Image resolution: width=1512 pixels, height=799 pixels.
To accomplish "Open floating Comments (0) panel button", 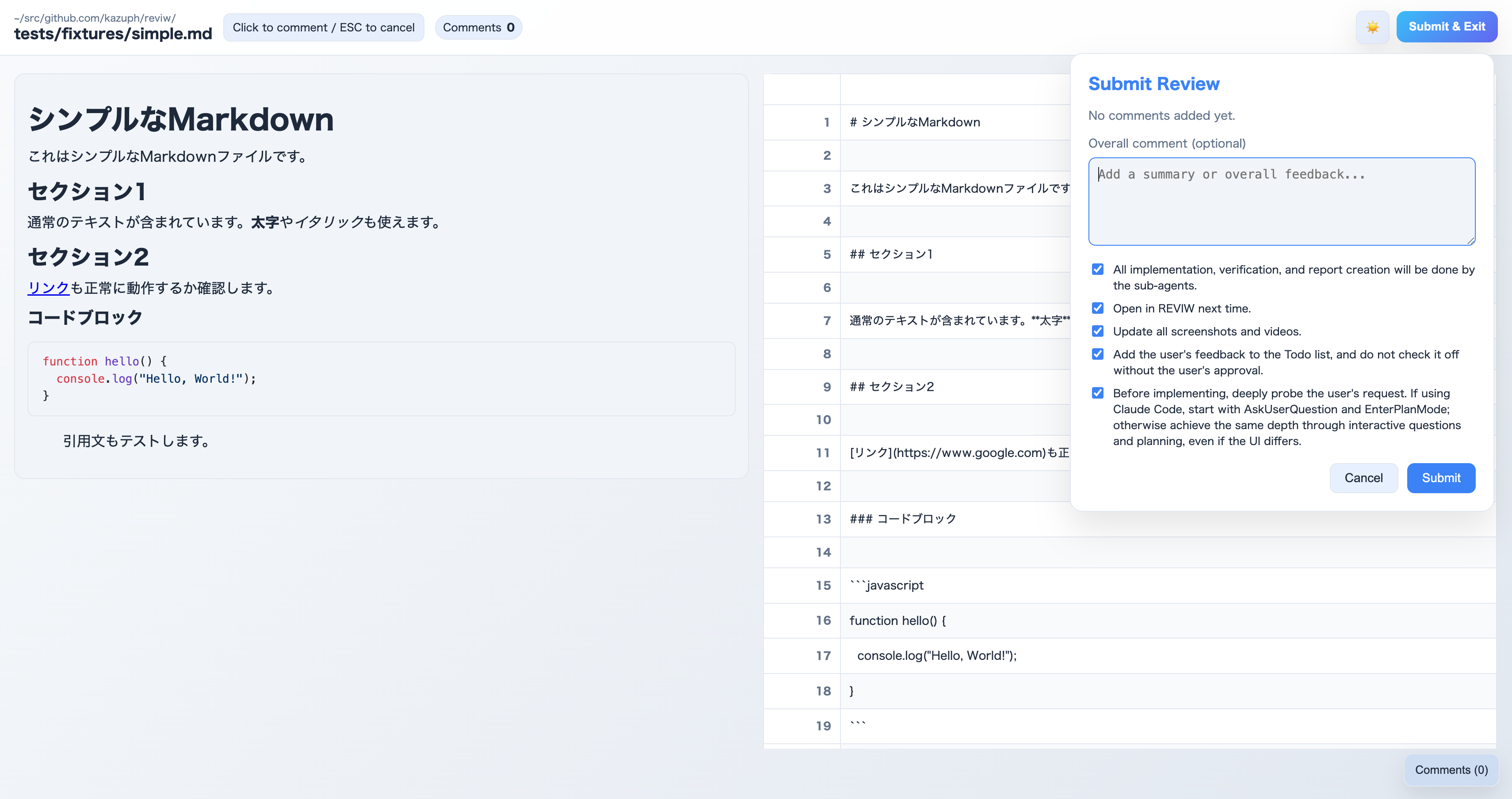I will pyautogui.click(x=1451, y=770).
